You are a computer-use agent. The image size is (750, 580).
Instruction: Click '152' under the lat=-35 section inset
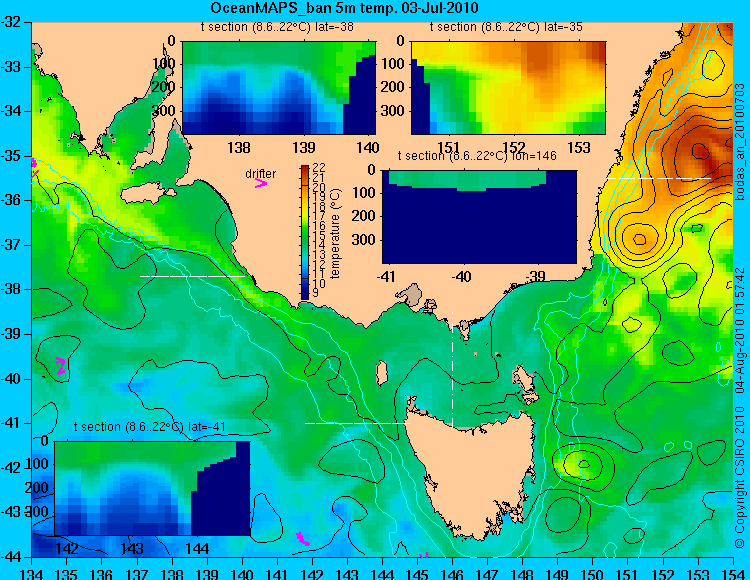[514, 147]
